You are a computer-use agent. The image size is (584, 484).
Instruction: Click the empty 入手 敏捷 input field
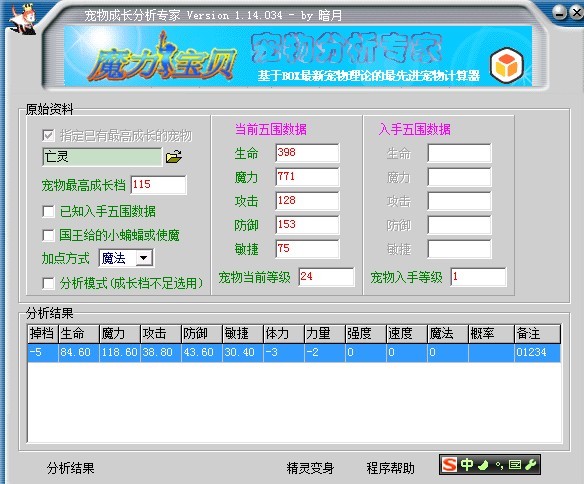(459, 249)
